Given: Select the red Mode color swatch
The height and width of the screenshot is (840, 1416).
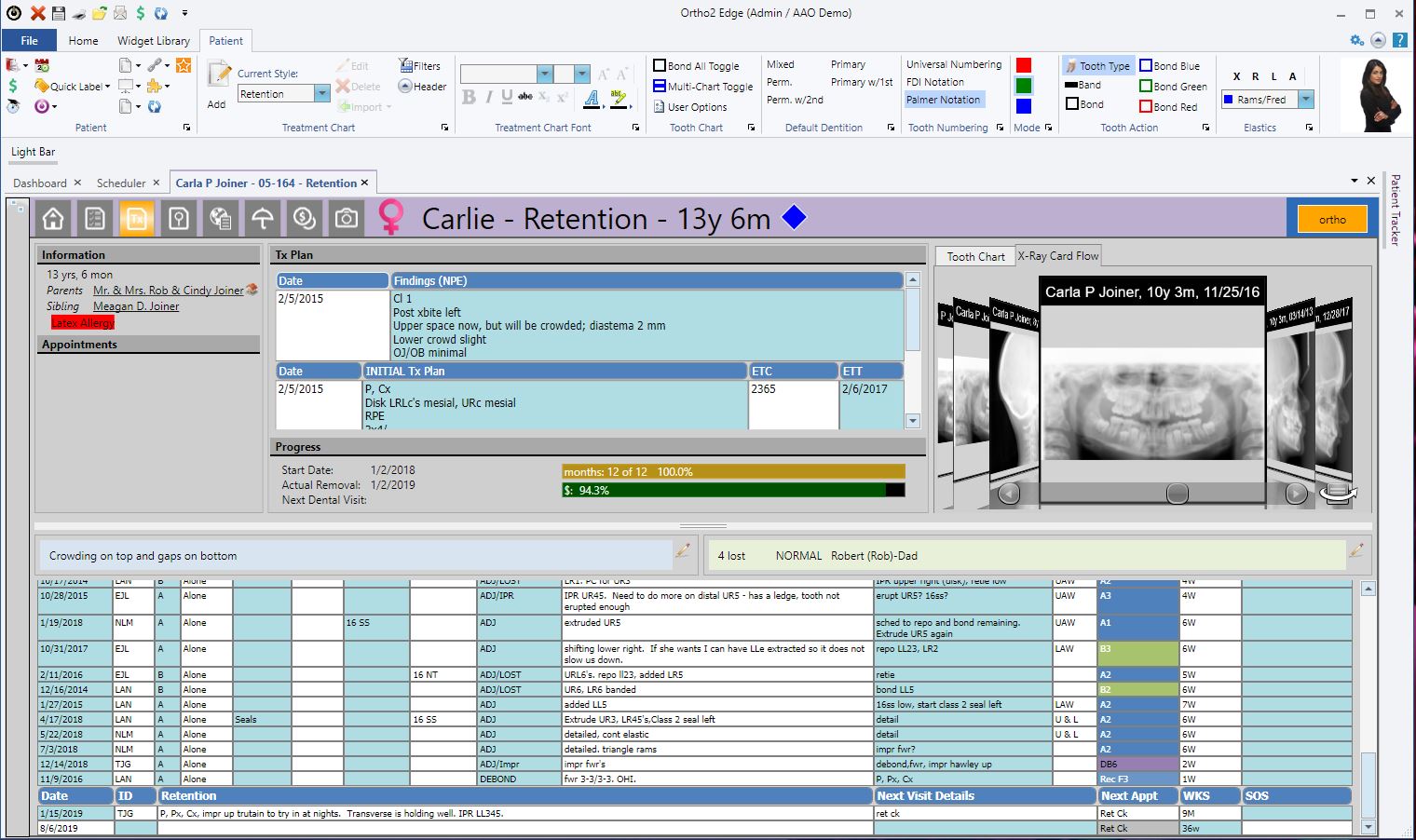Looking at the screenshot, I should point(1024,65).
